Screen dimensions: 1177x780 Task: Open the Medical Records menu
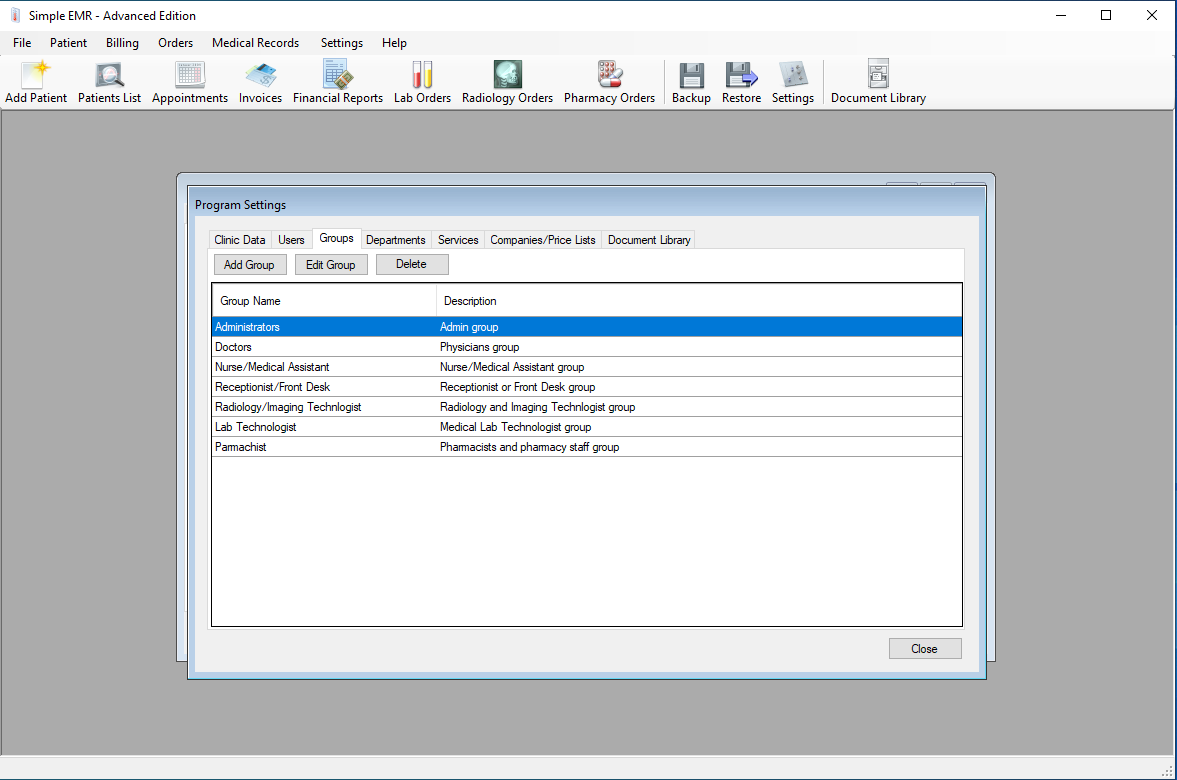[256, 43]
